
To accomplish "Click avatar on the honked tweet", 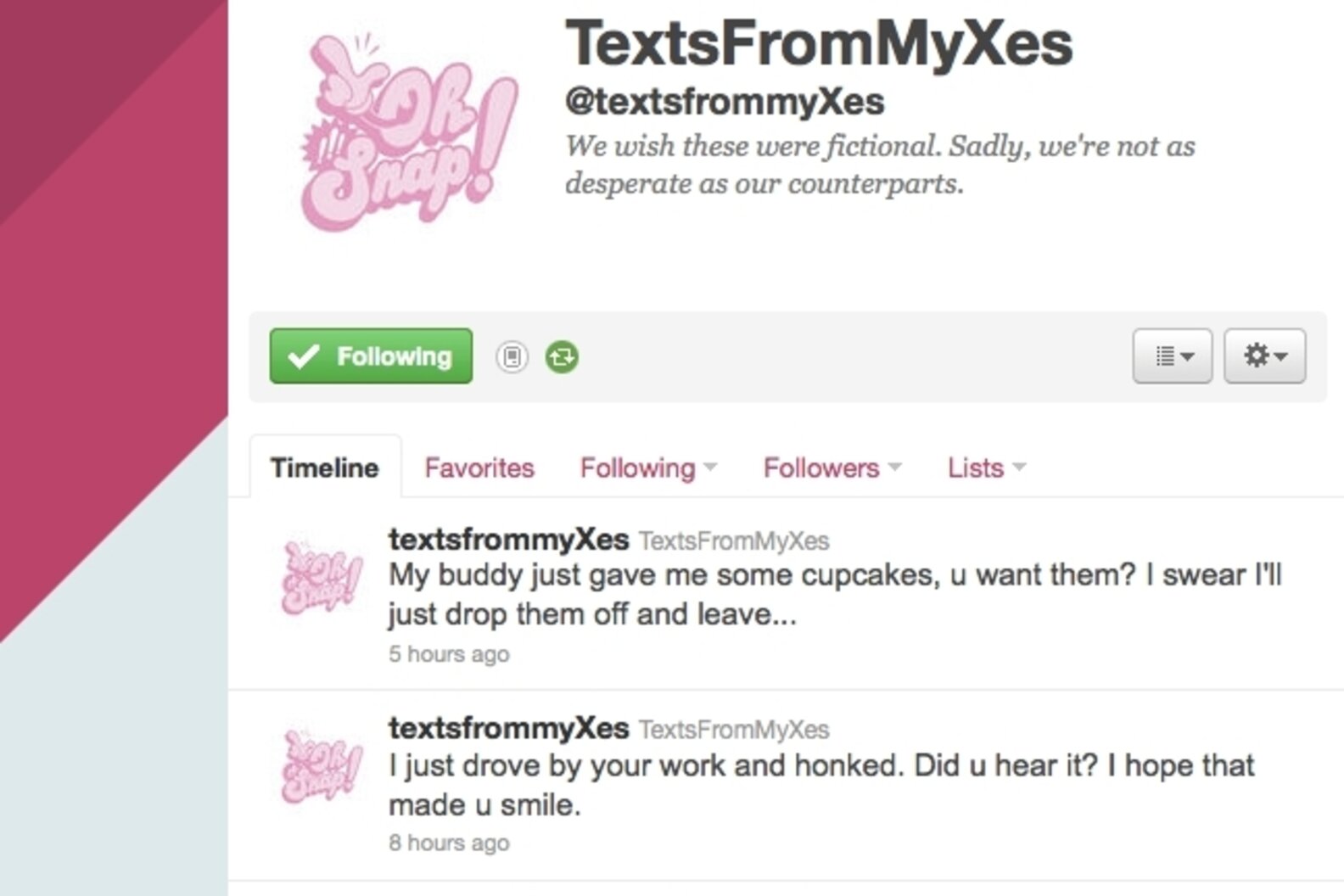I will (x=321, y=765).
